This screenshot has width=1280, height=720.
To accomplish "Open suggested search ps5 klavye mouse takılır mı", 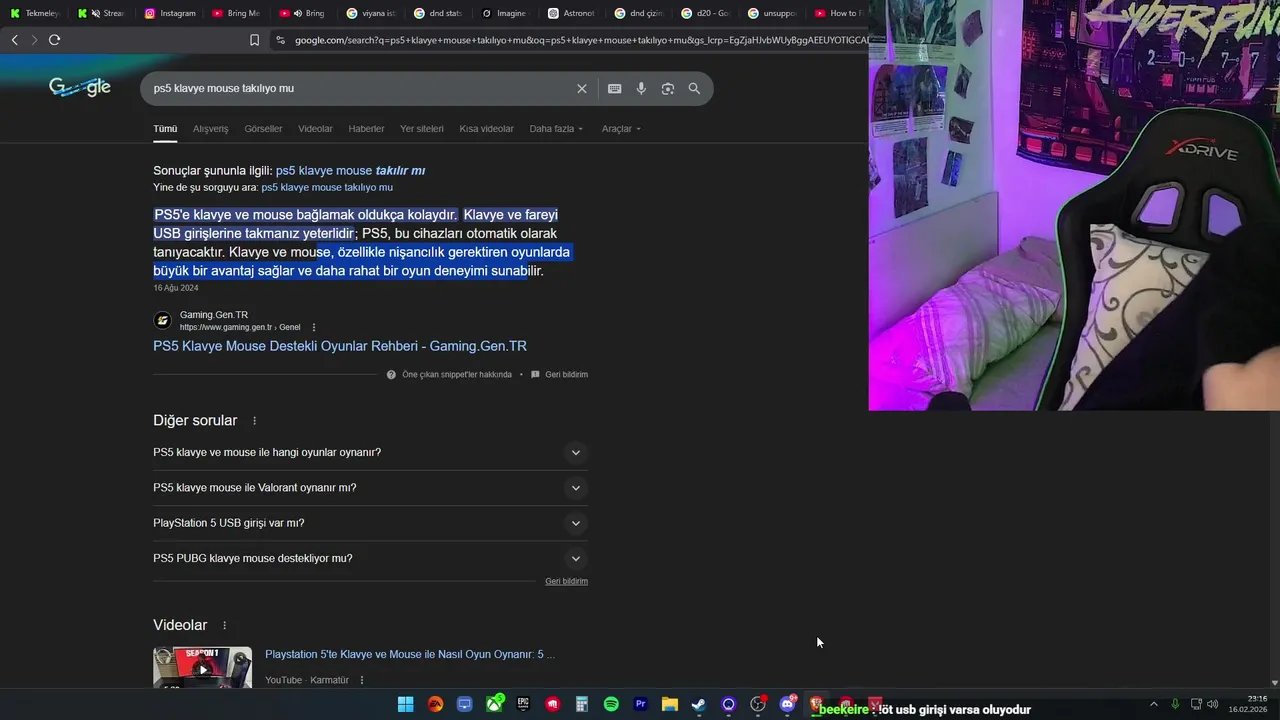I will [x=350, y=171].
